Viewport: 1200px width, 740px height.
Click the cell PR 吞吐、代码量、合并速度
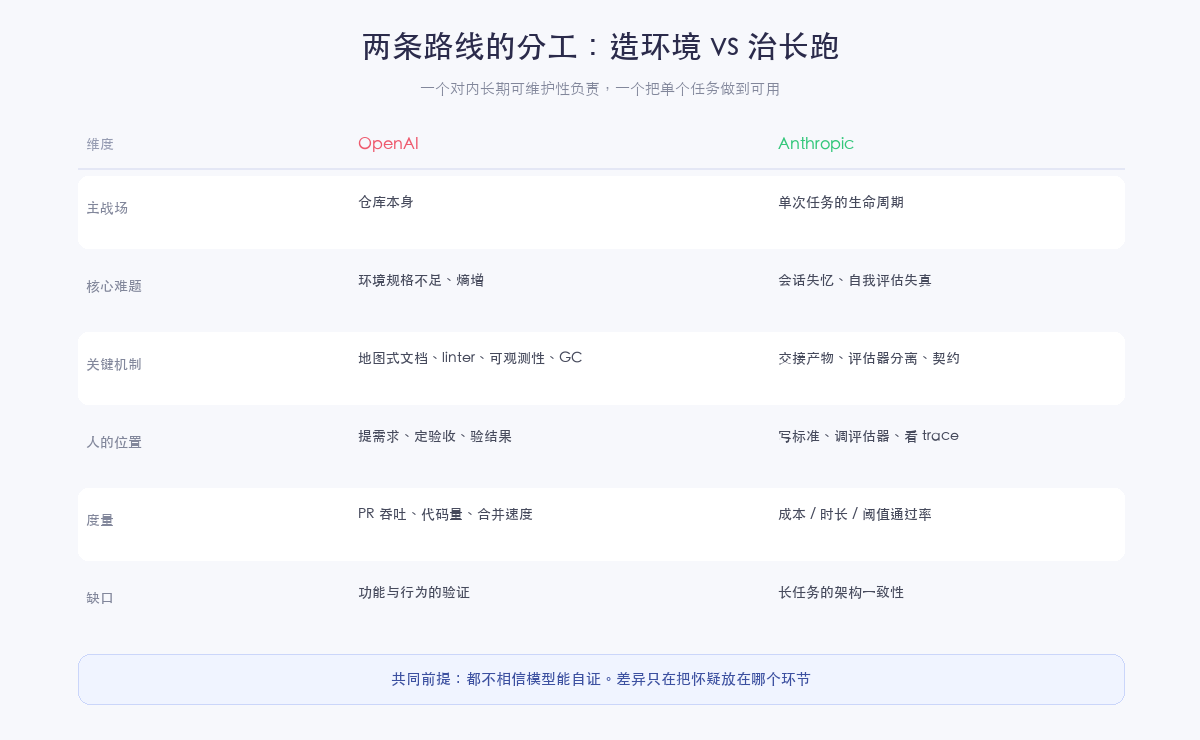[445, 514]
